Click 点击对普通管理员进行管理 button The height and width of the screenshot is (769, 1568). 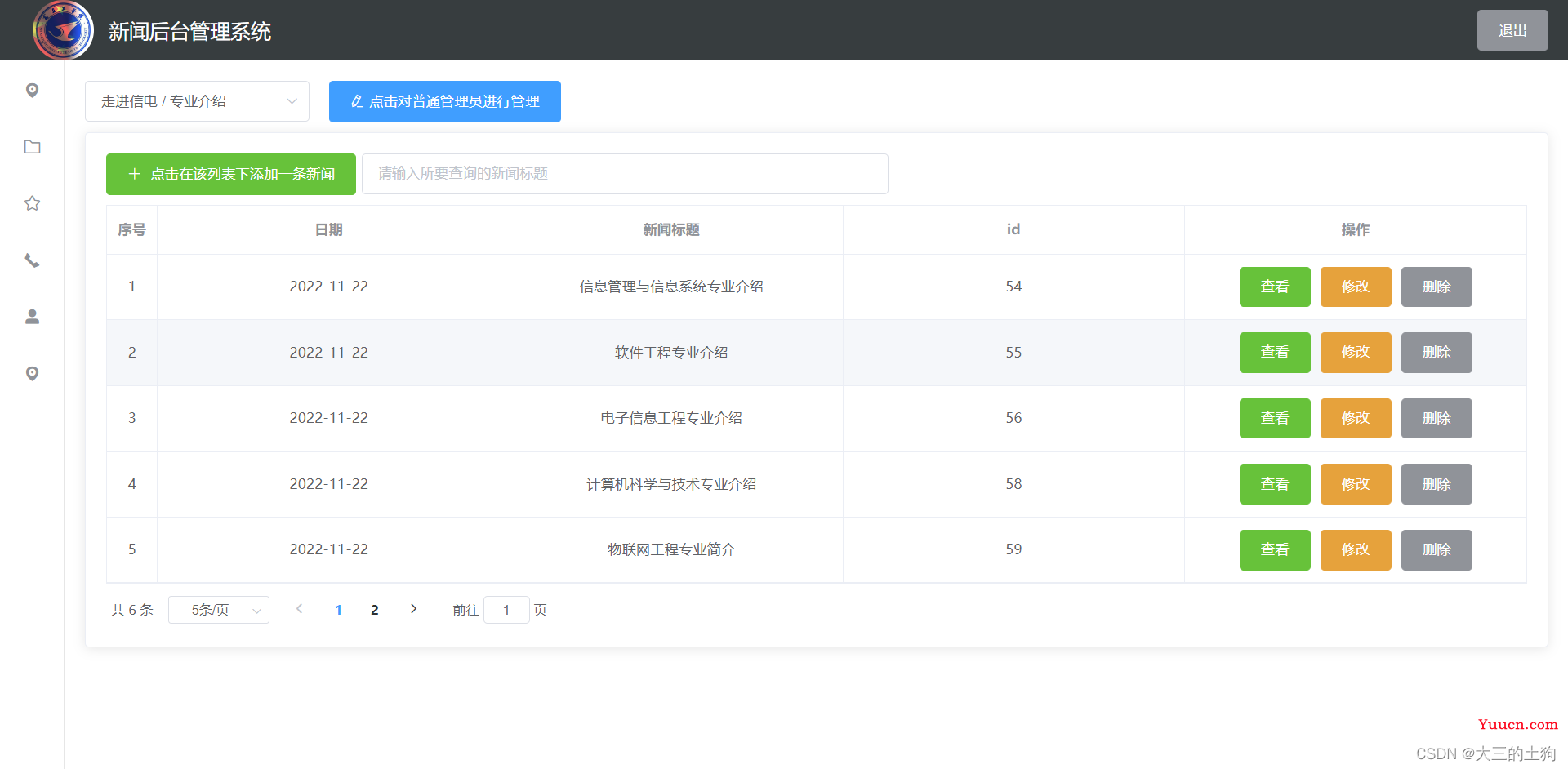click(445, 101)
